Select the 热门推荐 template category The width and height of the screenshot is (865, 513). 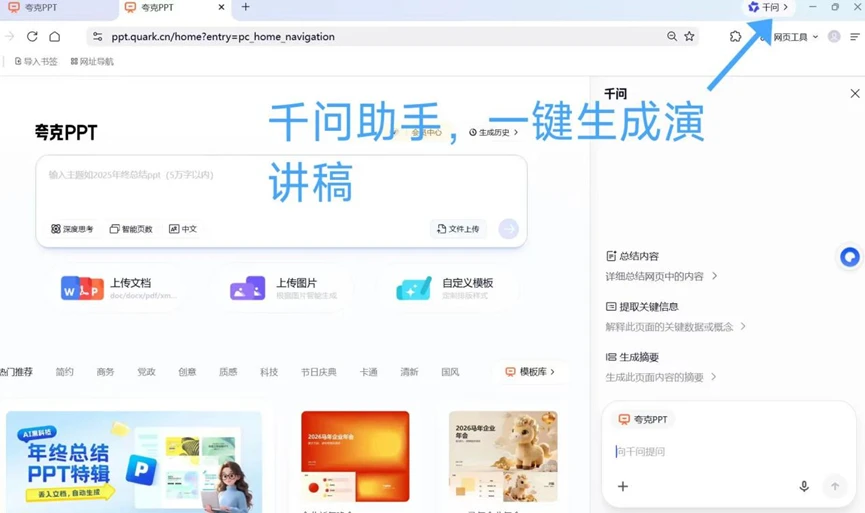click(17, 372)
